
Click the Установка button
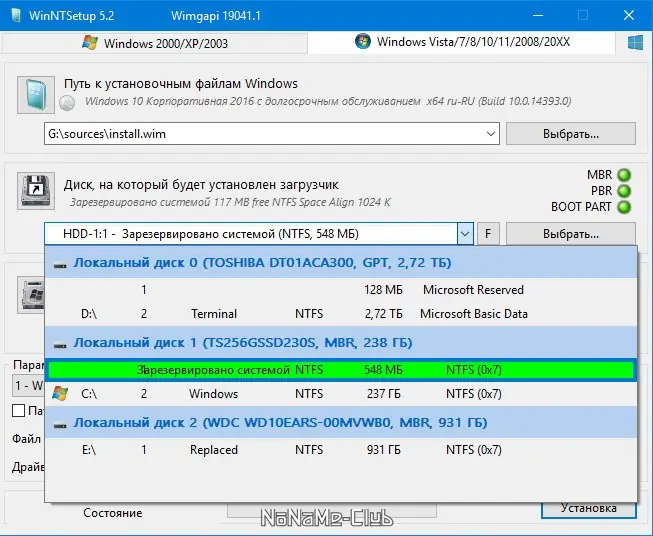588,509
